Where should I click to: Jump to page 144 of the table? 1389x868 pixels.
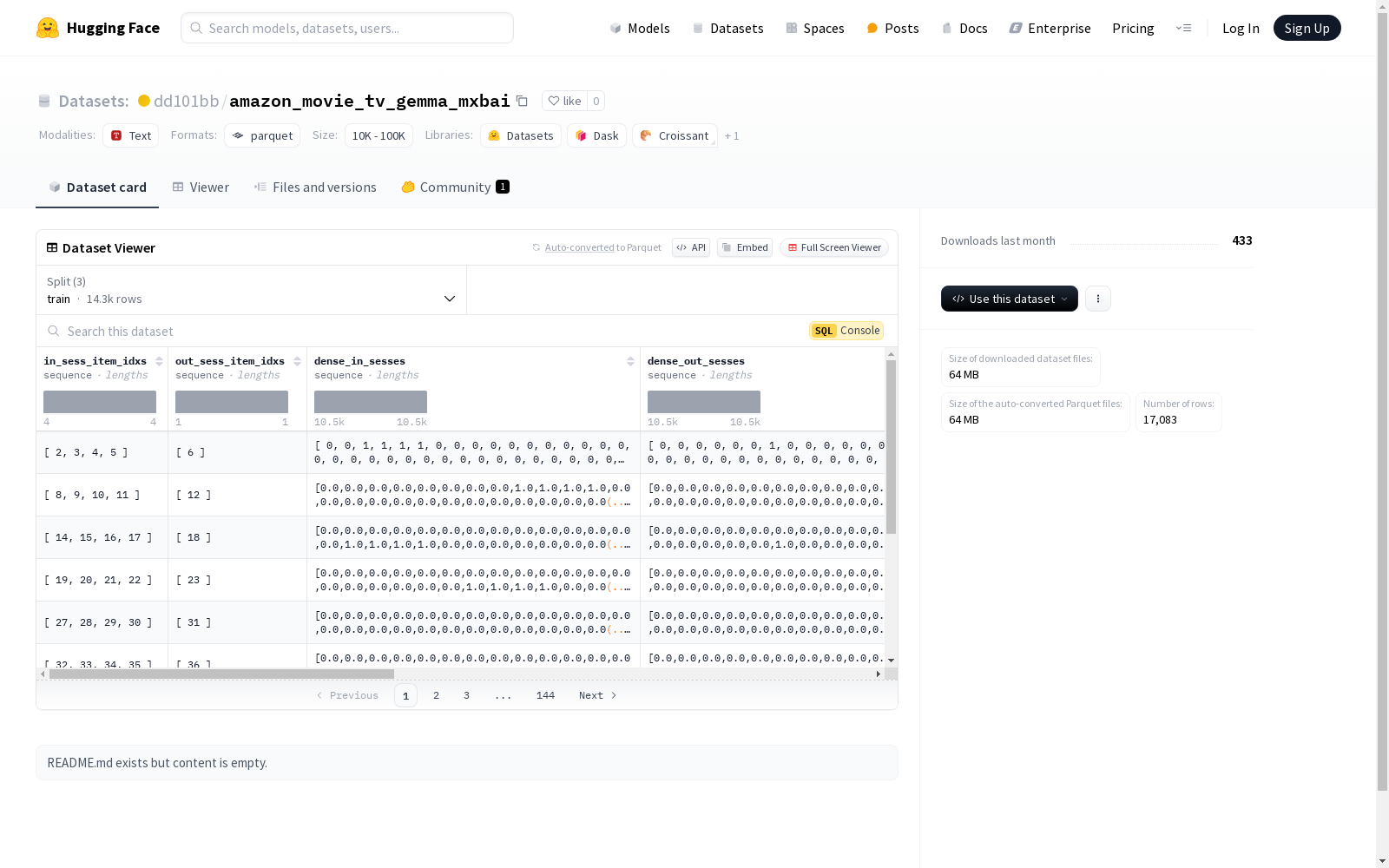coord(545,695)
